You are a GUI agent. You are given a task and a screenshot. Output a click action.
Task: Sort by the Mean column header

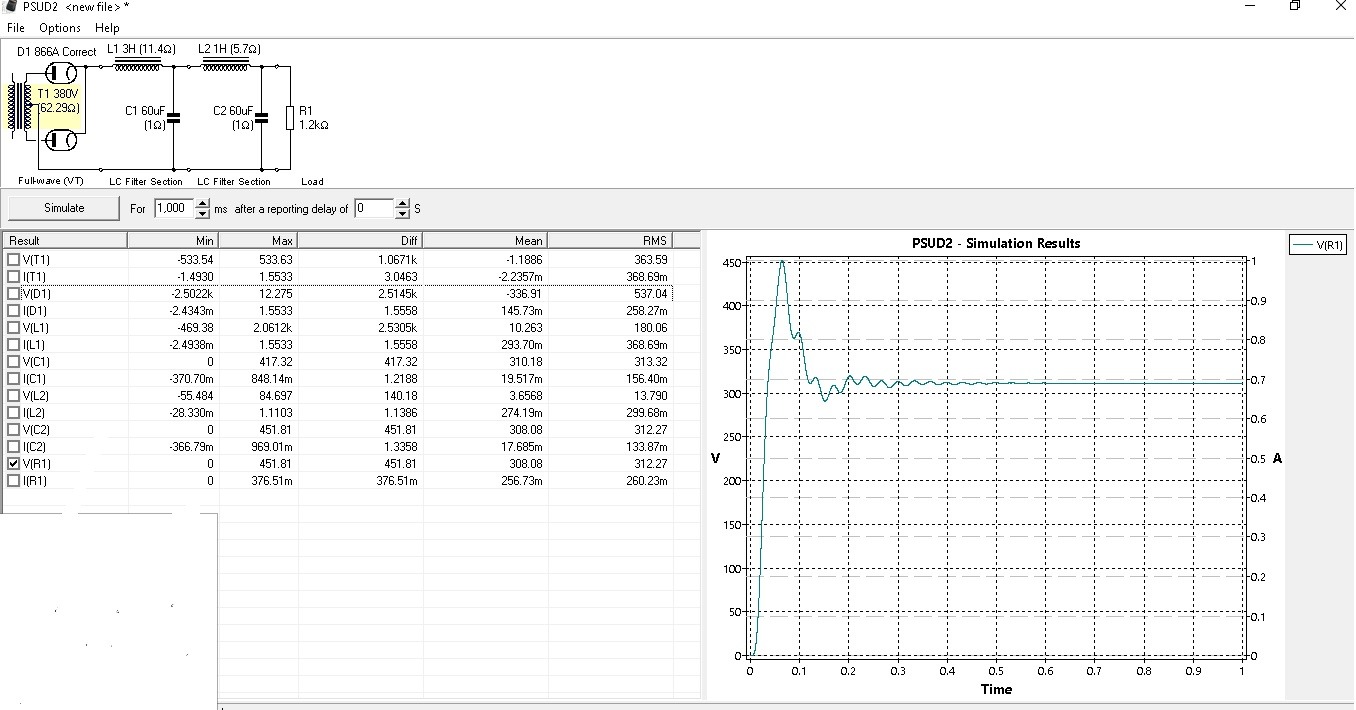[x=485, y=240]
